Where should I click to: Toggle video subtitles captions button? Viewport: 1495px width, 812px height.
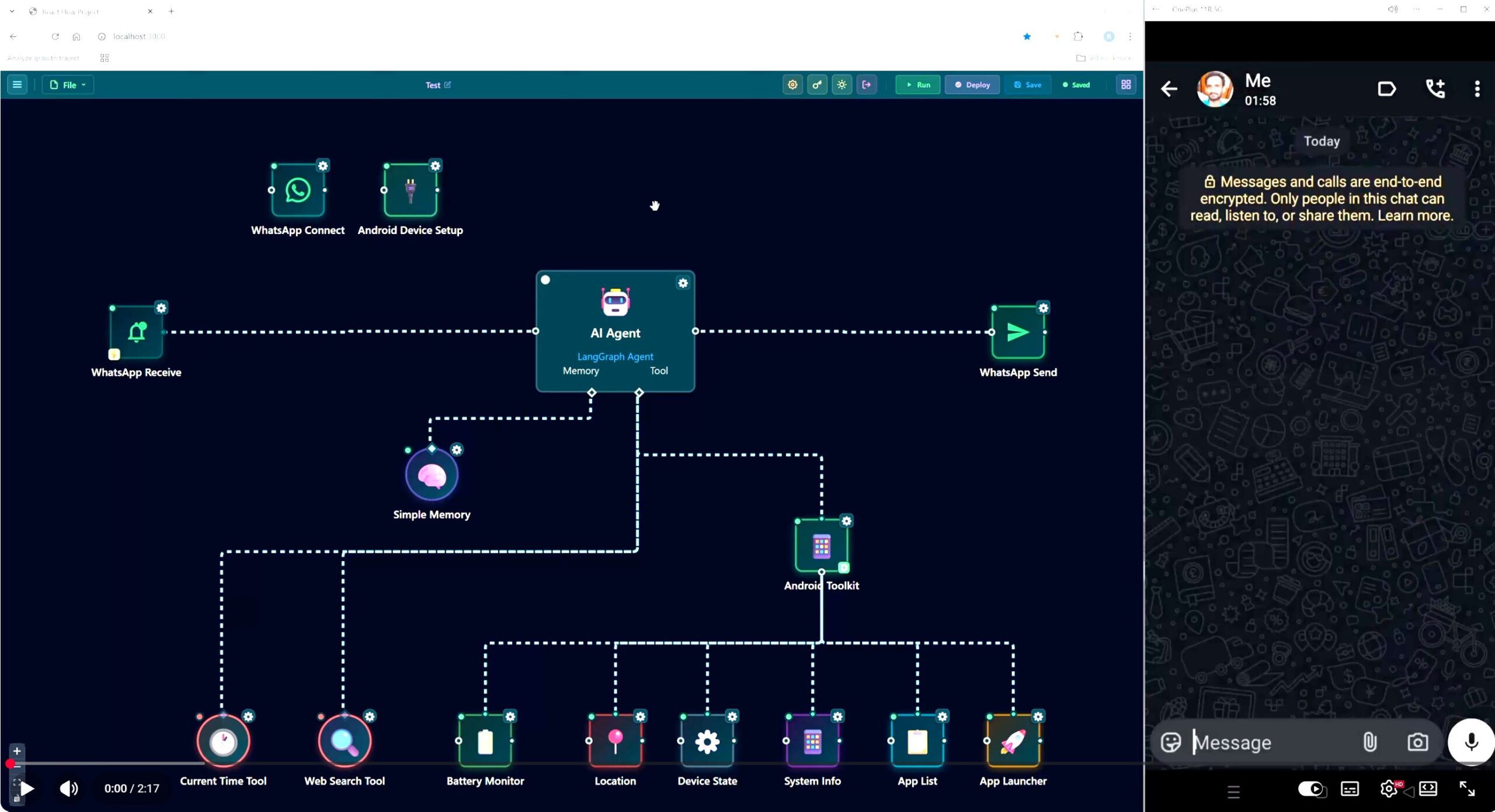click(x=1349, y=789)
